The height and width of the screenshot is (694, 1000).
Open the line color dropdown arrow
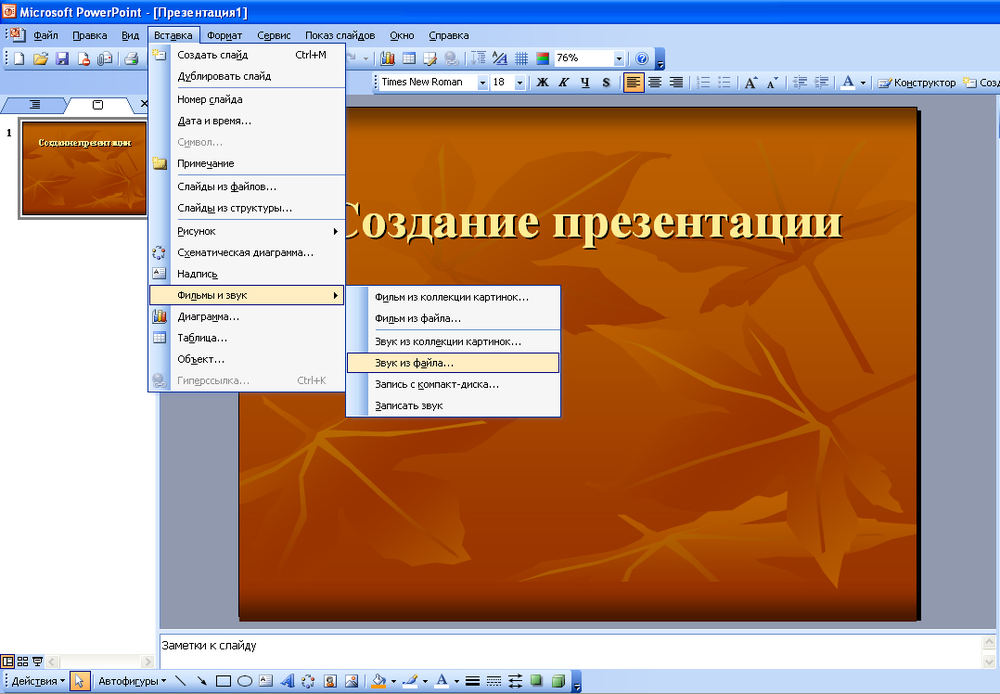point(425,681)
